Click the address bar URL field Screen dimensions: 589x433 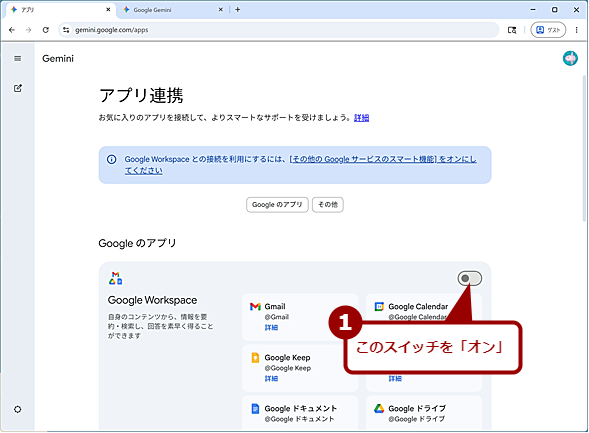(278, 30)
